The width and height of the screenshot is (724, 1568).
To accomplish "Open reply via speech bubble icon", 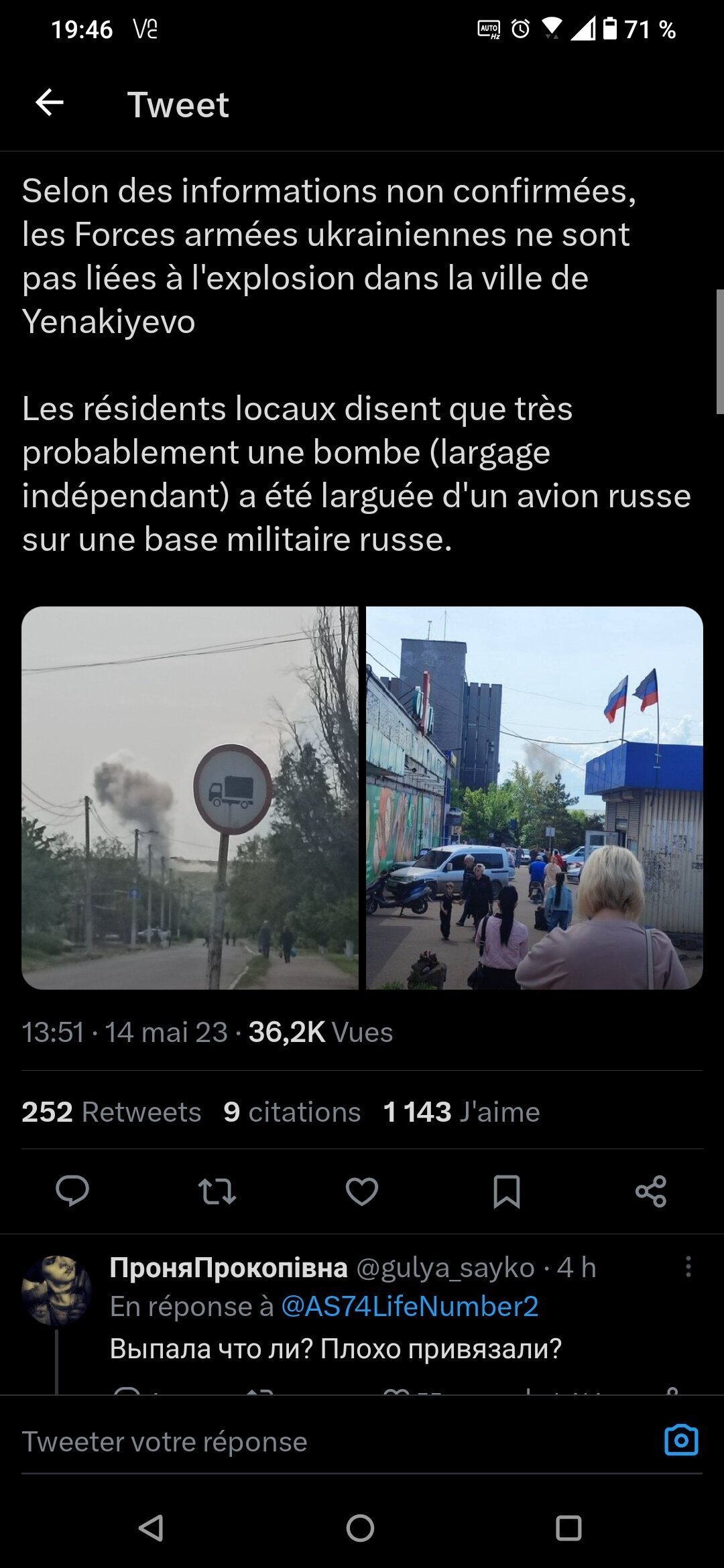I will click(72, 1191).
